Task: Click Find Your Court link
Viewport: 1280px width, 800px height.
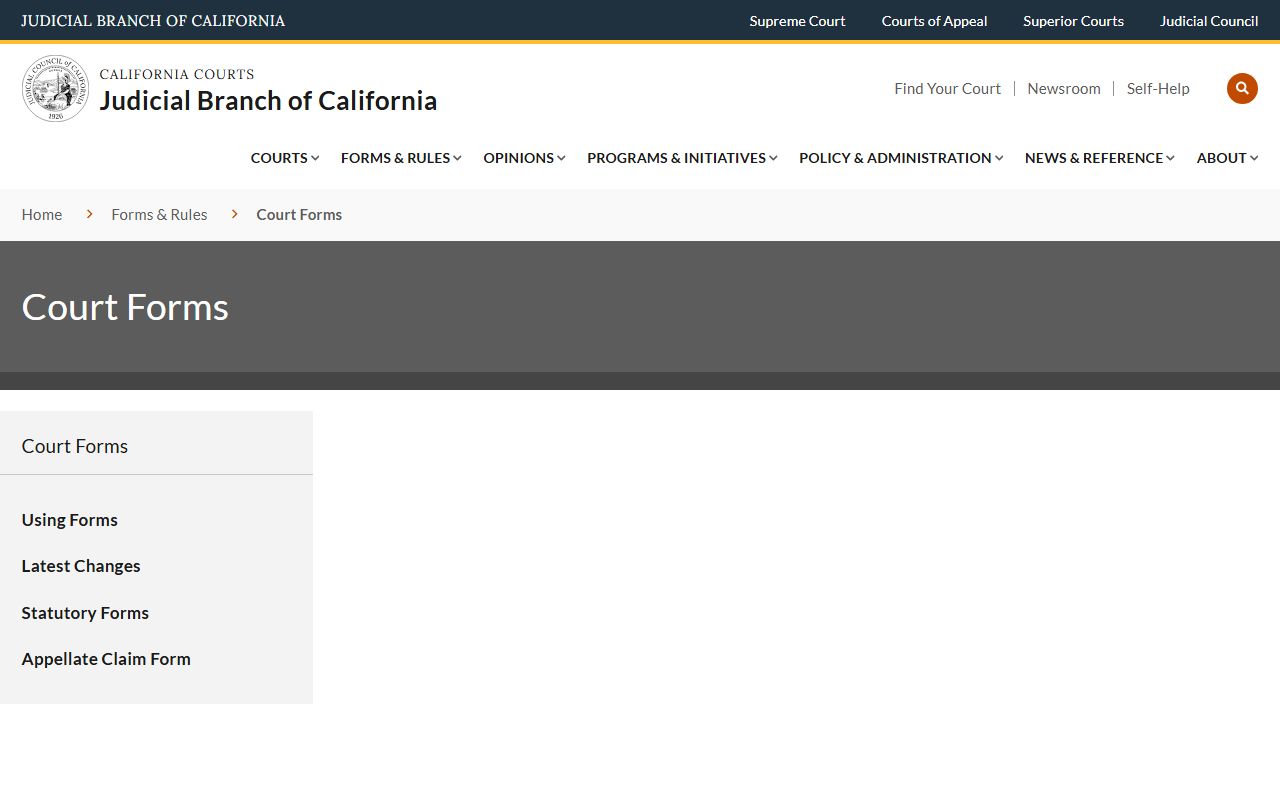Action: 947,88
